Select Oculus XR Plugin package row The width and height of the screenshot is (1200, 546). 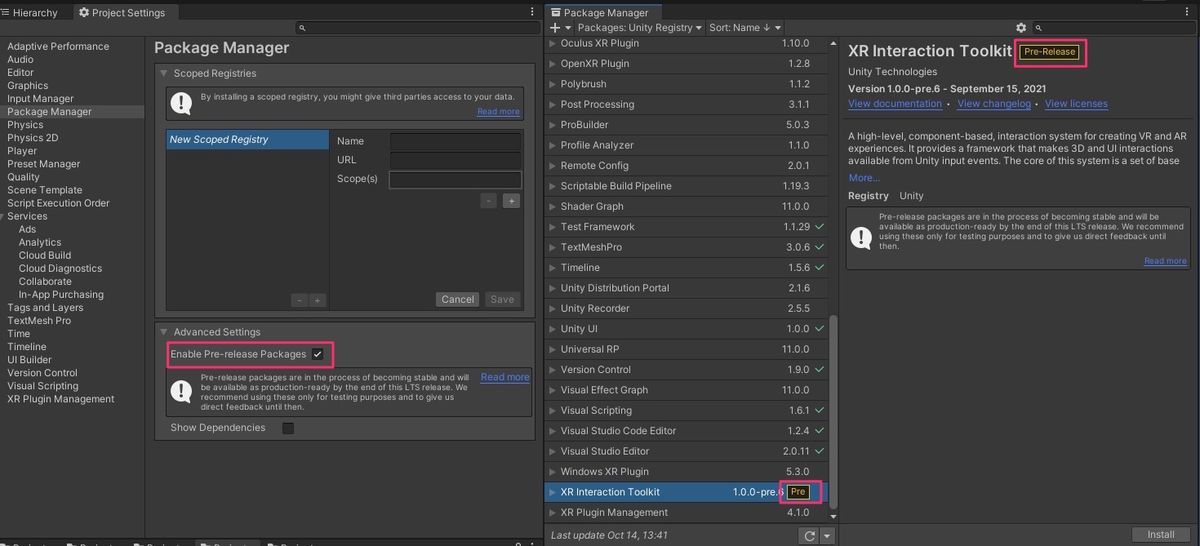click(686, 44)
